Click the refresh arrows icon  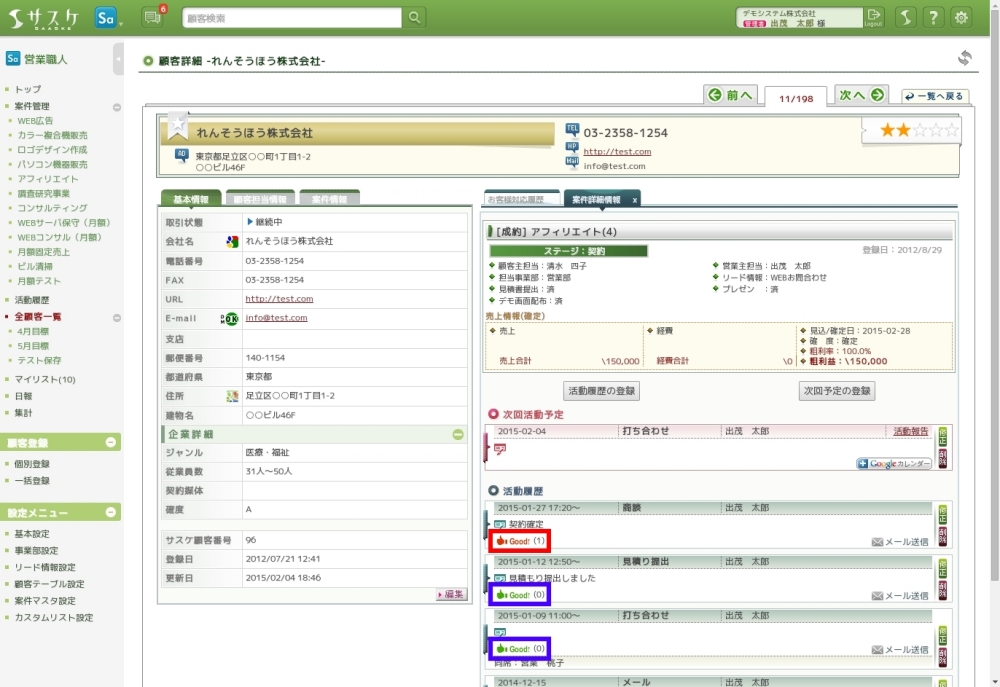964,58
